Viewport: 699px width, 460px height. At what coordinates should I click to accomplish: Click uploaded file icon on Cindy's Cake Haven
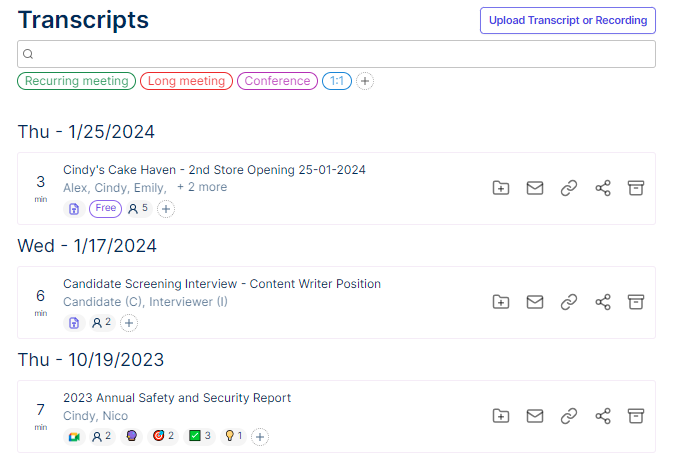coord(73,209)
